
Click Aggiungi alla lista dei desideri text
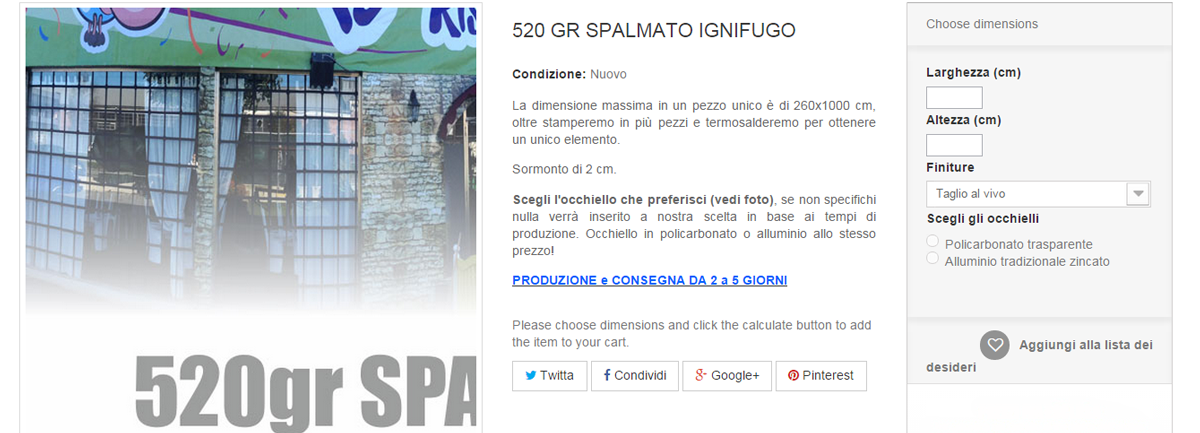[x=1039, y=355]
